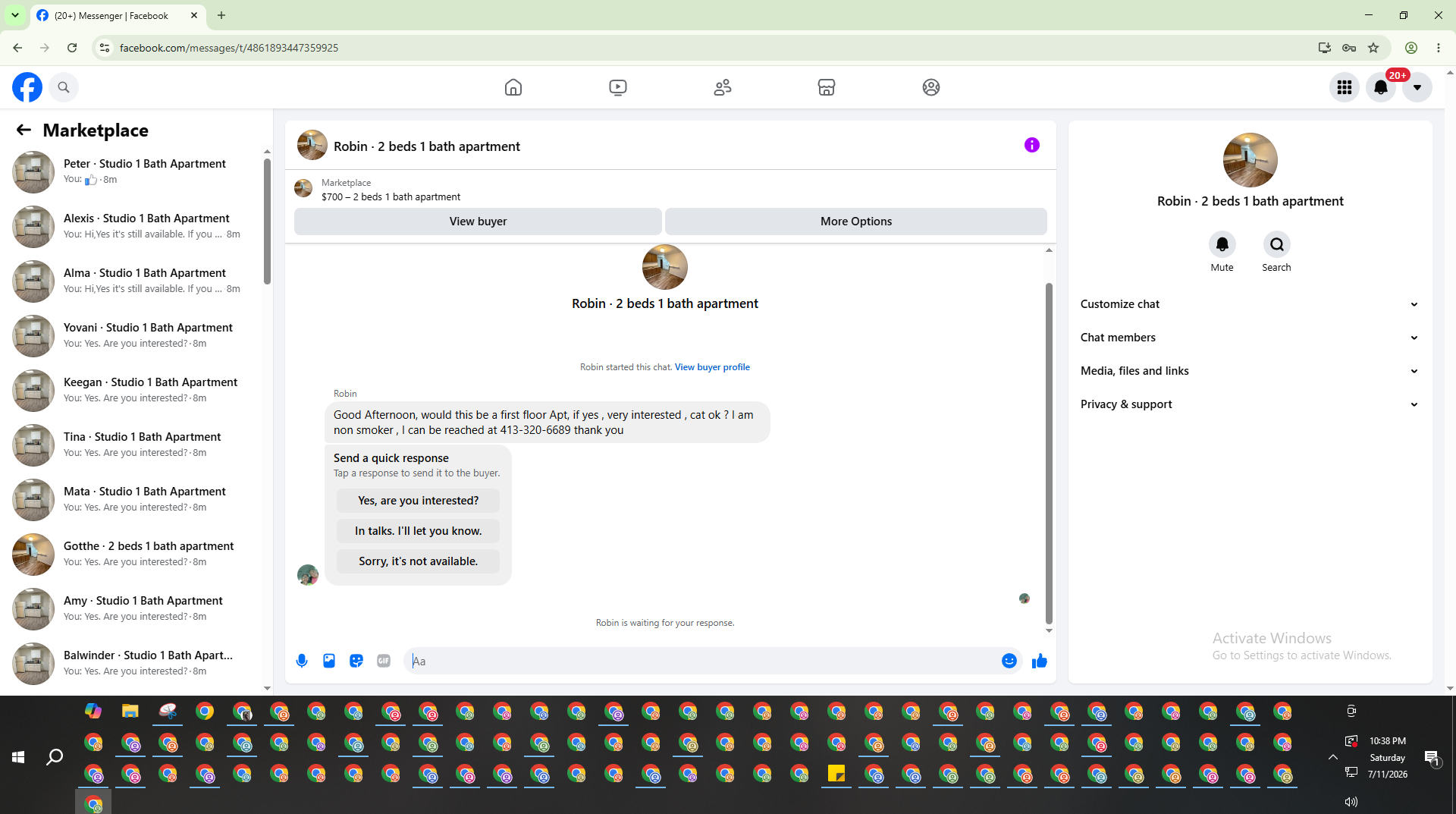This screenshot has height=814, width=1456.
Task: Open Chrome profile icon
Action: tap(1411, 48)
